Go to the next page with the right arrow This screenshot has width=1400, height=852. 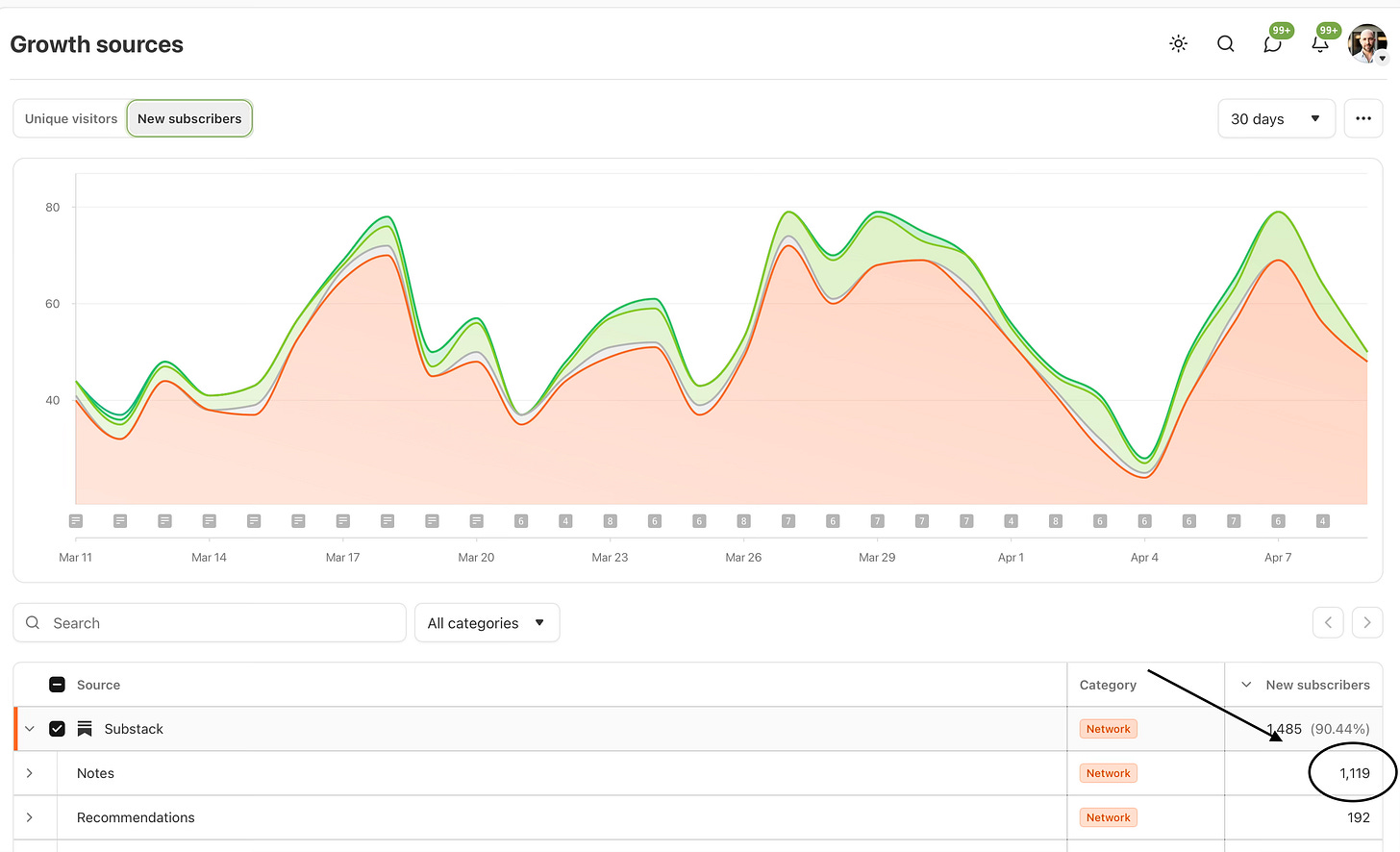point(1366,622)
